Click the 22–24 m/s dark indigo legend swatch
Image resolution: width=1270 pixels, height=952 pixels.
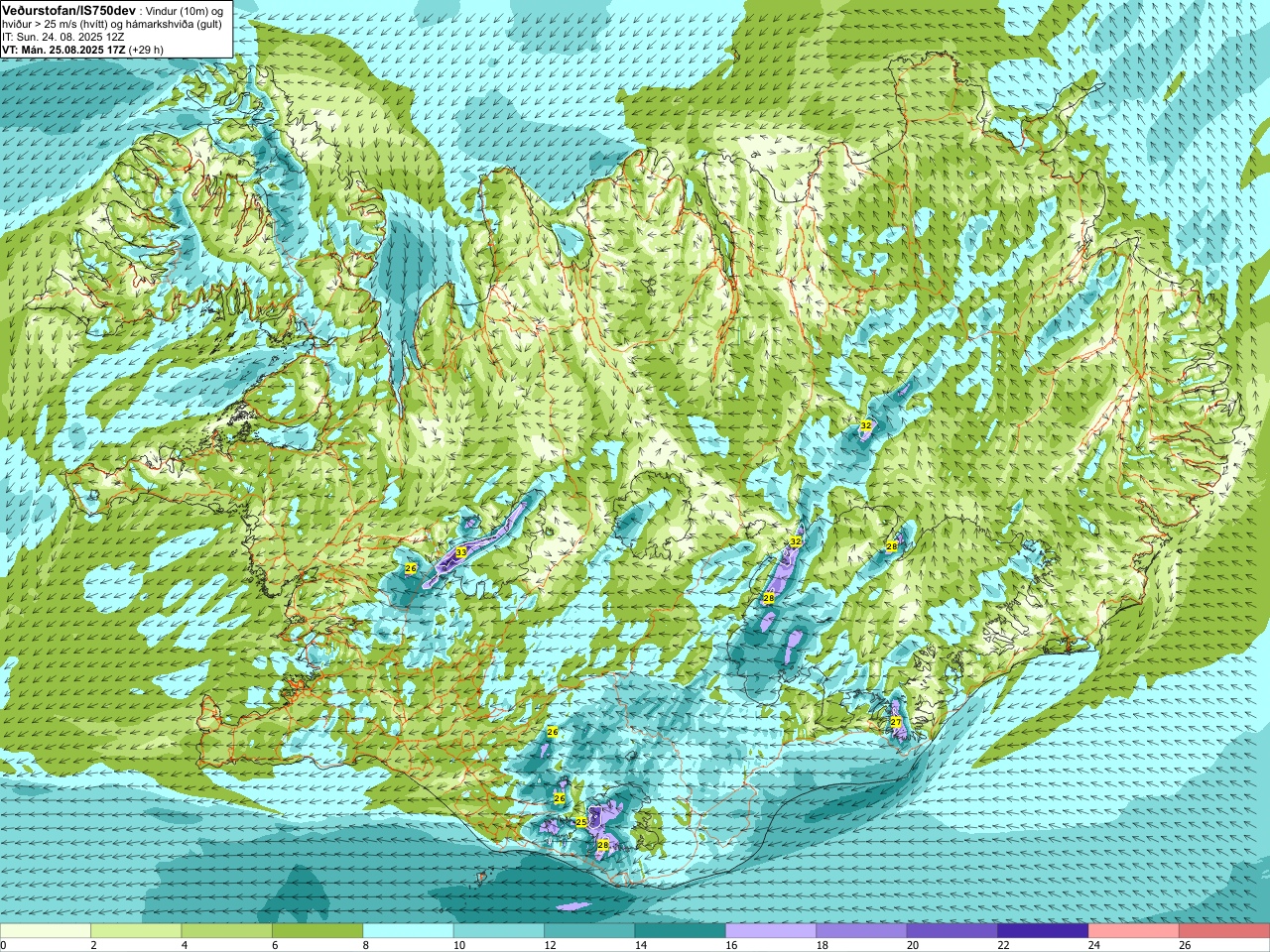pyautogui.click(x=1044, y=931)
